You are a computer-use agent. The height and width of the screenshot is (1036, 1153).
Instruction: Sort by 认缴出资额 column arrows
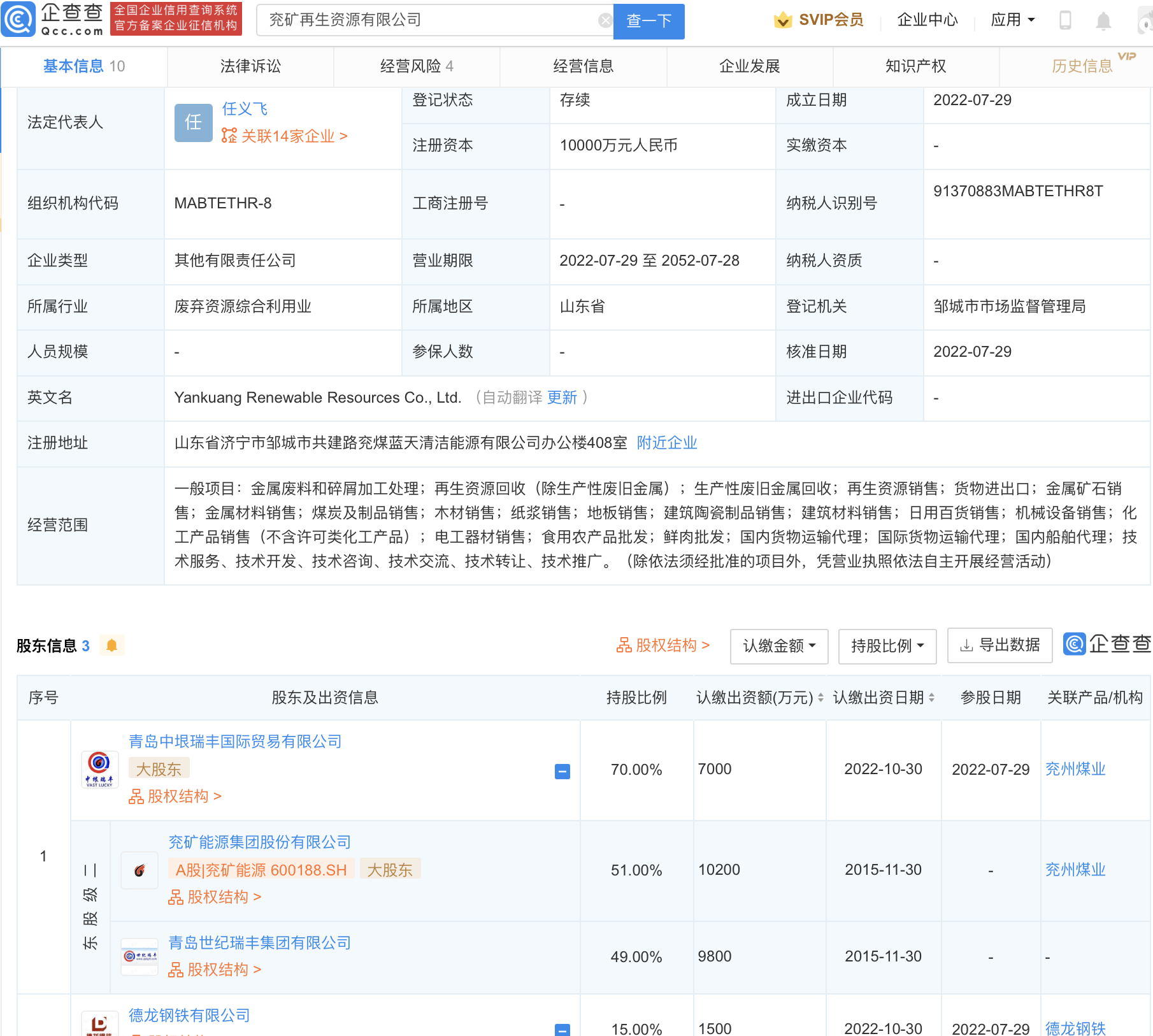click(x=820, y=698)
